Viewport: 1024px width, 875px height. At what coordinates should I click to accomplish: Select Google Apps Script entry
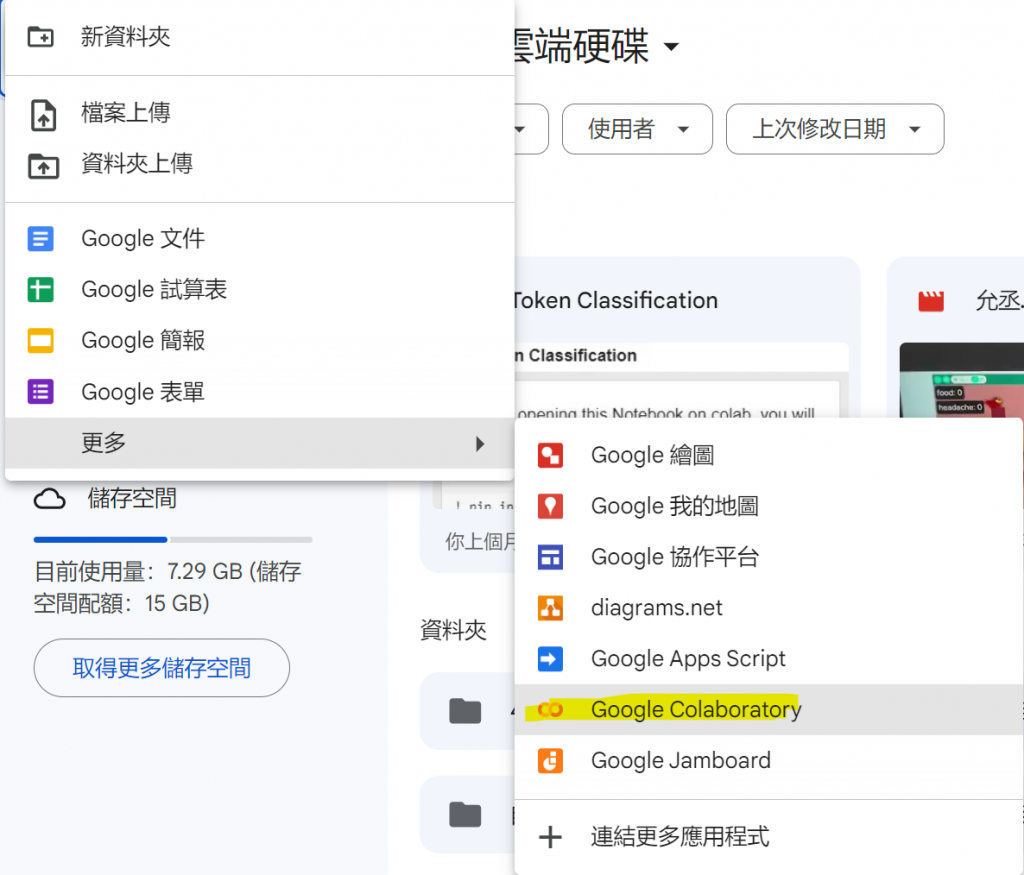(x=769, y=659)
